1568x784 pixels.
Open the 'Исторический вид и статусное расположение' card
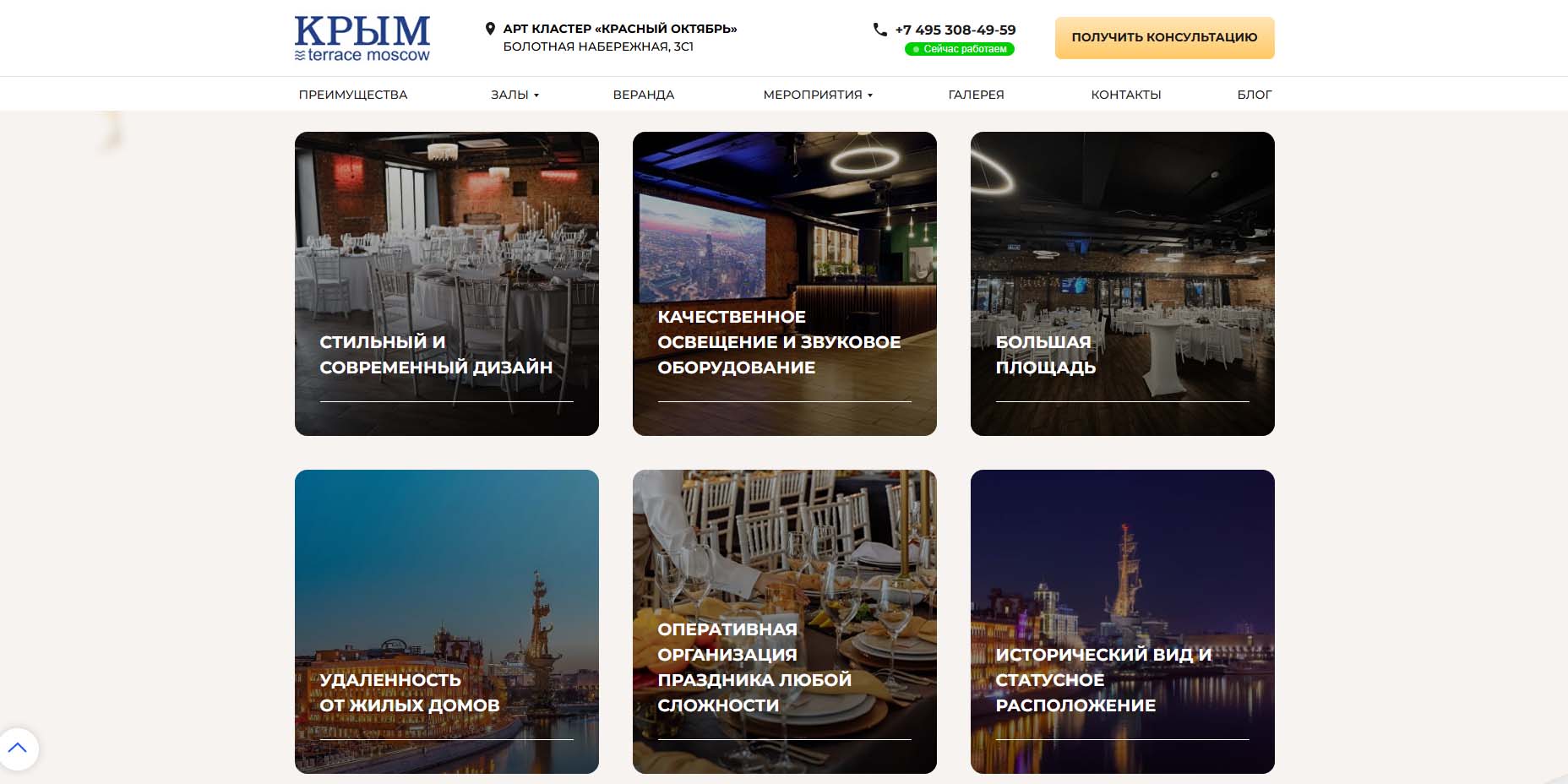1122,622
